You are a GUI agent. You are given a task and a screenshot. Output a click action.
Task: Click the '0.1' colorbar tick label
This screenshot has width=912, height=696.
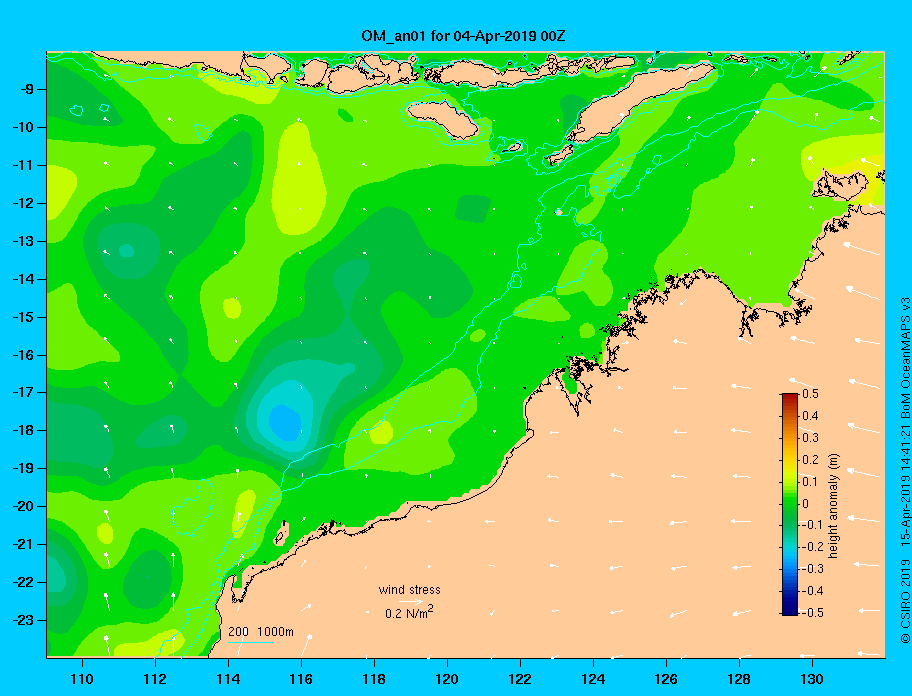(810, 481)
